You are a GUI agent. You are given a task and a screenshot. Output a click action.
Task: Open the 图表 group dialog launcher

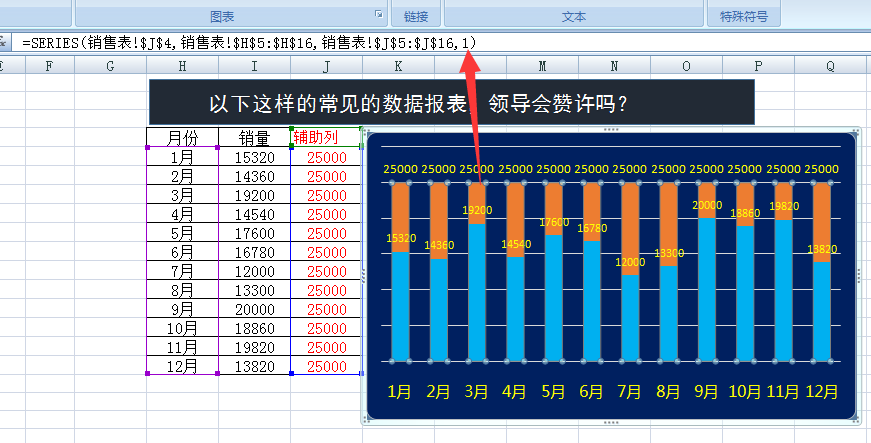click(379, 15)
